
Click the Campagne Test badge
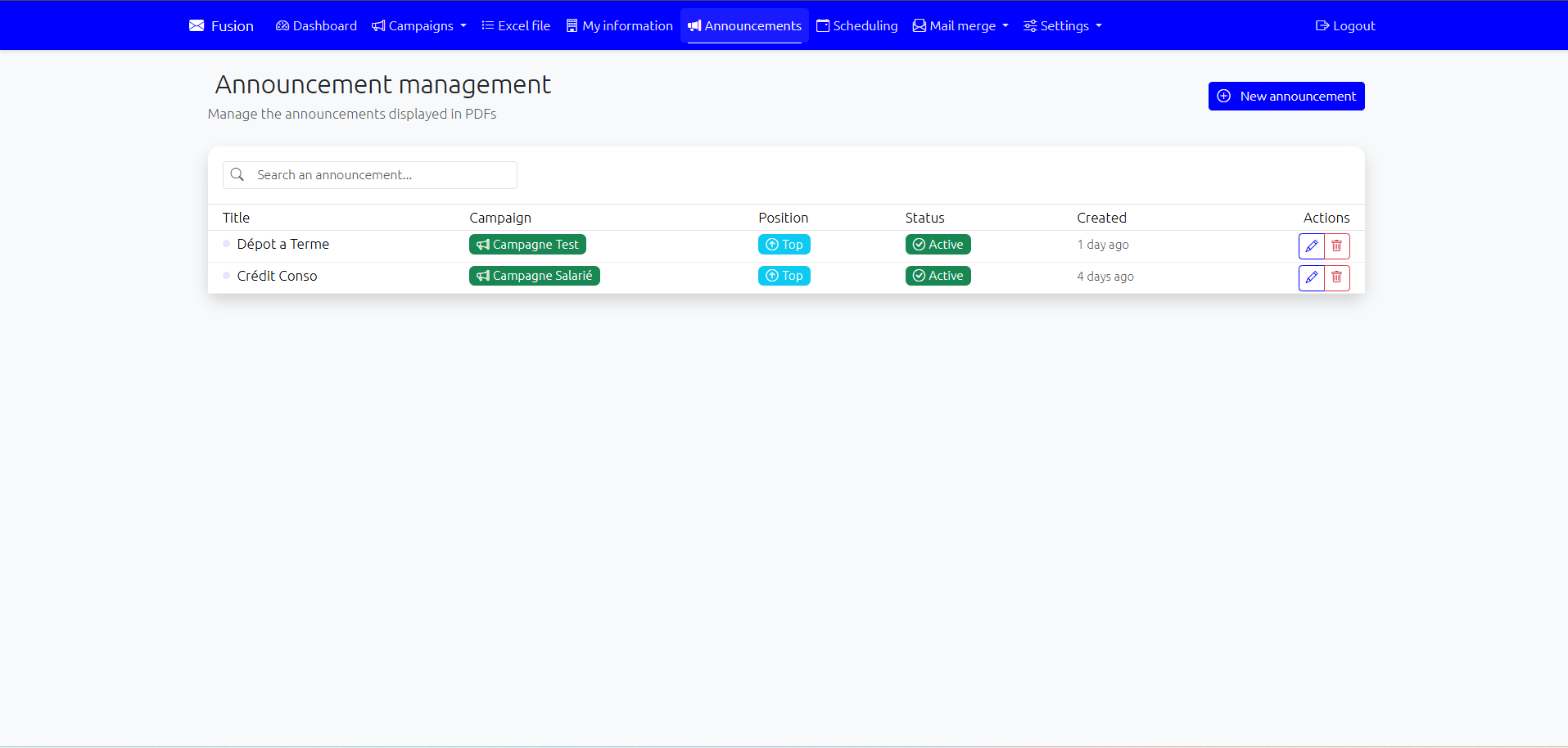tap(527, 245)
